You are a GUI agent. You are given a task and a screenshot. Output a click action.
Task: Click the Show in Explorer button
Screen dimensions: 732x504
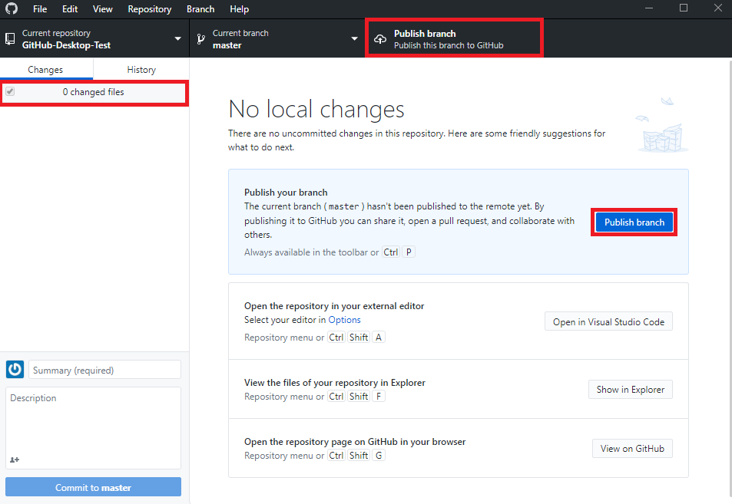click(630, 389)
